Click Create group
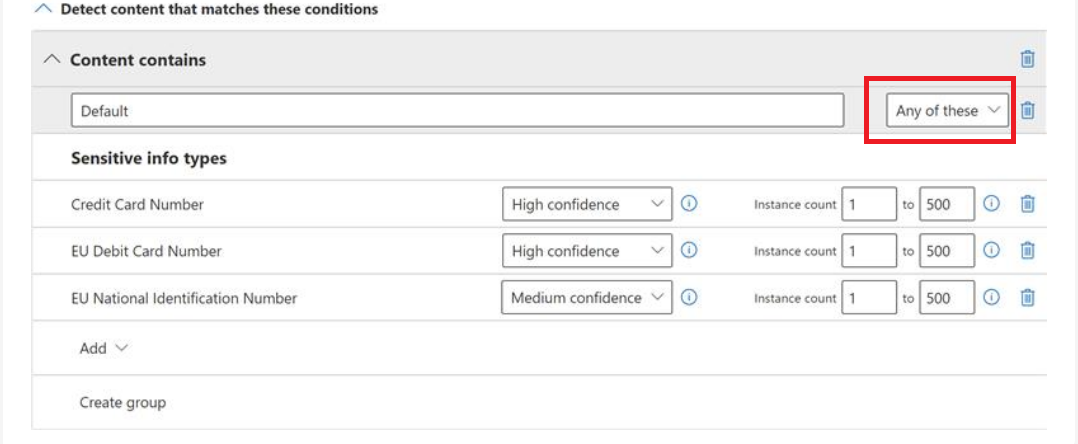This screenshot has width=1078, height=444. (123, 402)
